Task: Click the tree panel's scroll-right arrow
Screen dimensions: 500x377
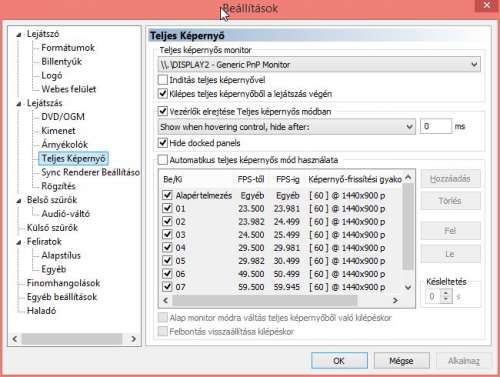Action: (134, 339)
